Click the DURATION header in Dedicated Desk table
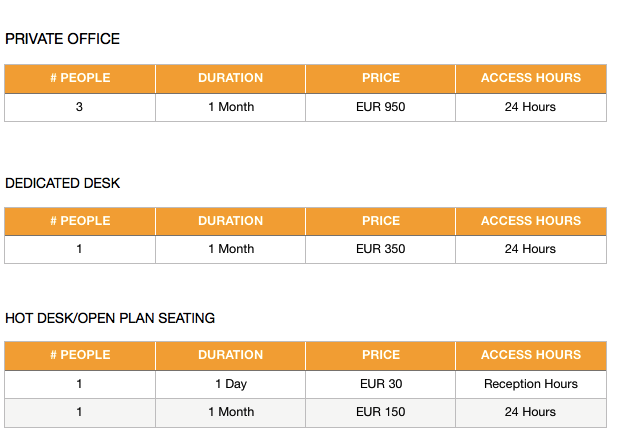Viewport: 628px width, 433px height. pos(230,221)
